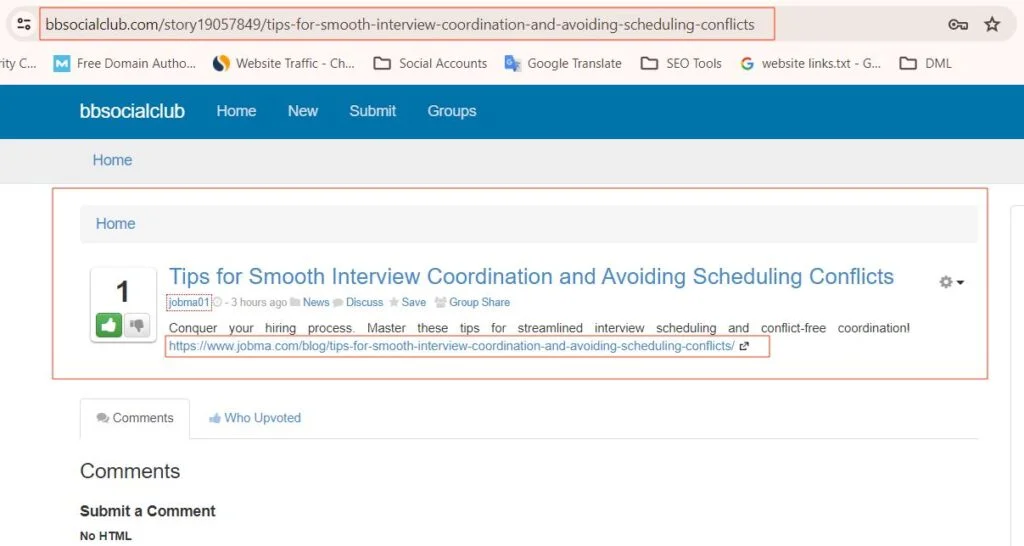
Task: Open the password key icon in address bar
Action: [957, 25]
